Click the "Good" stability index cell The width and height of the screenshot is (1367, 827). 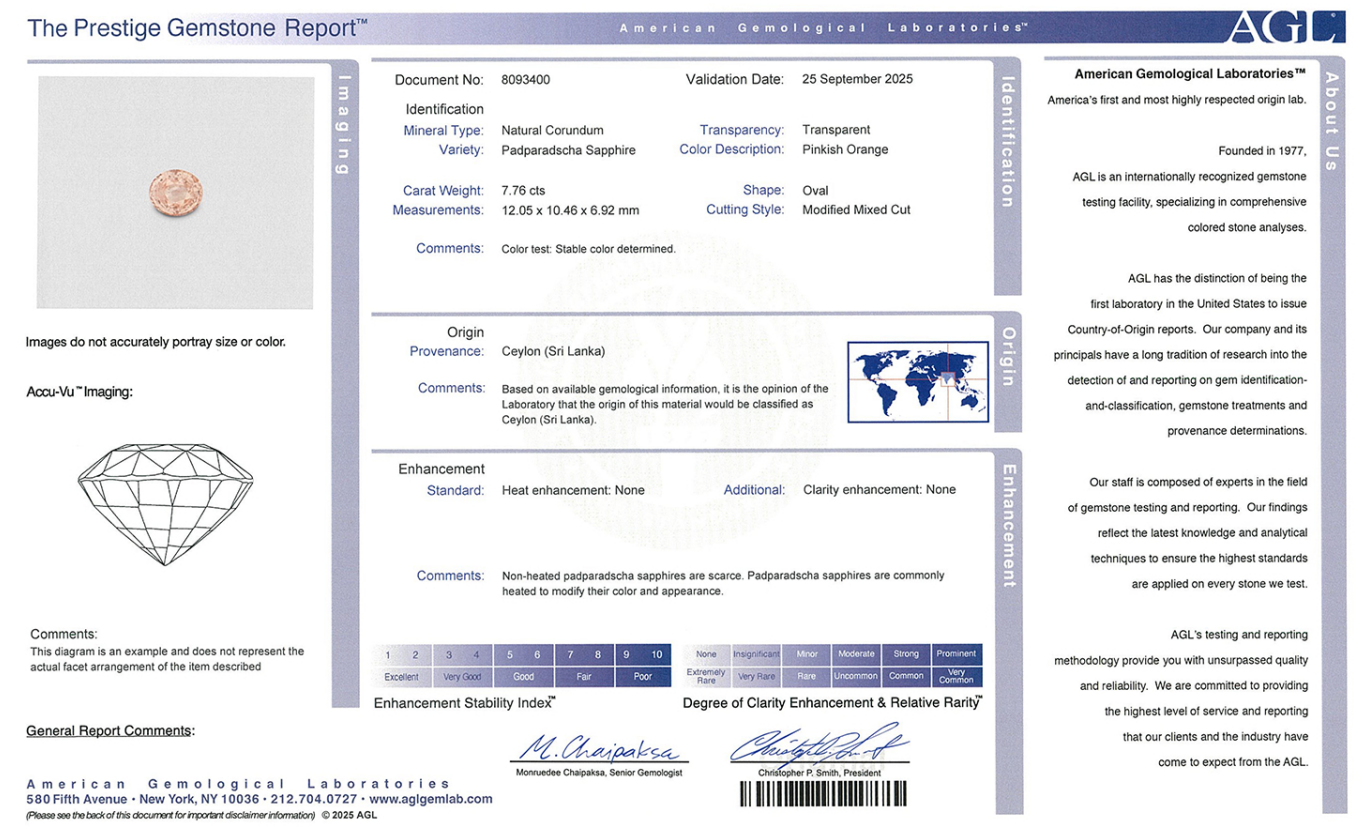(523, 677)
